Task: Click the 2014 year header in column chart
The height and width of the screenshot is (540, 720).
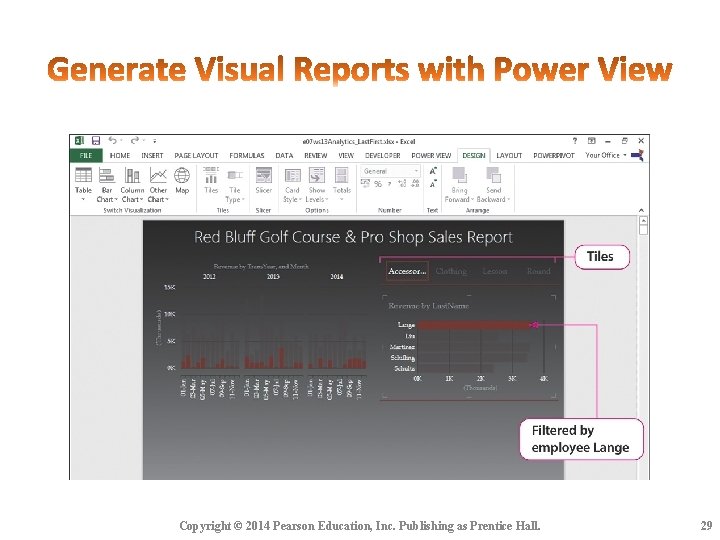Action: (x=337, y=276)
